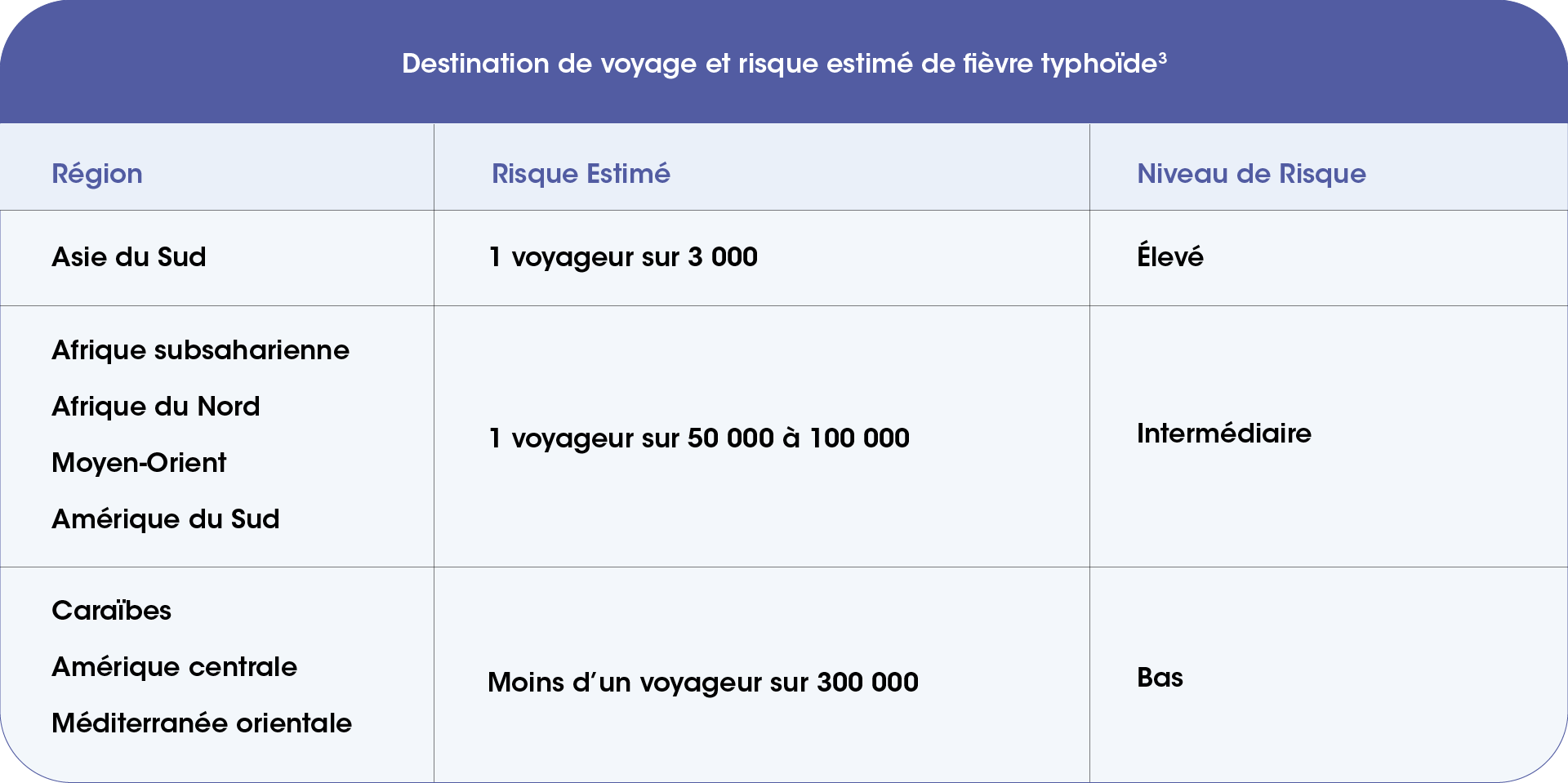This screenshot has width=1568, height=783.
Task: Click the Moyen-Orient entry
Action: pyautogui.click(x=139, y=463)
